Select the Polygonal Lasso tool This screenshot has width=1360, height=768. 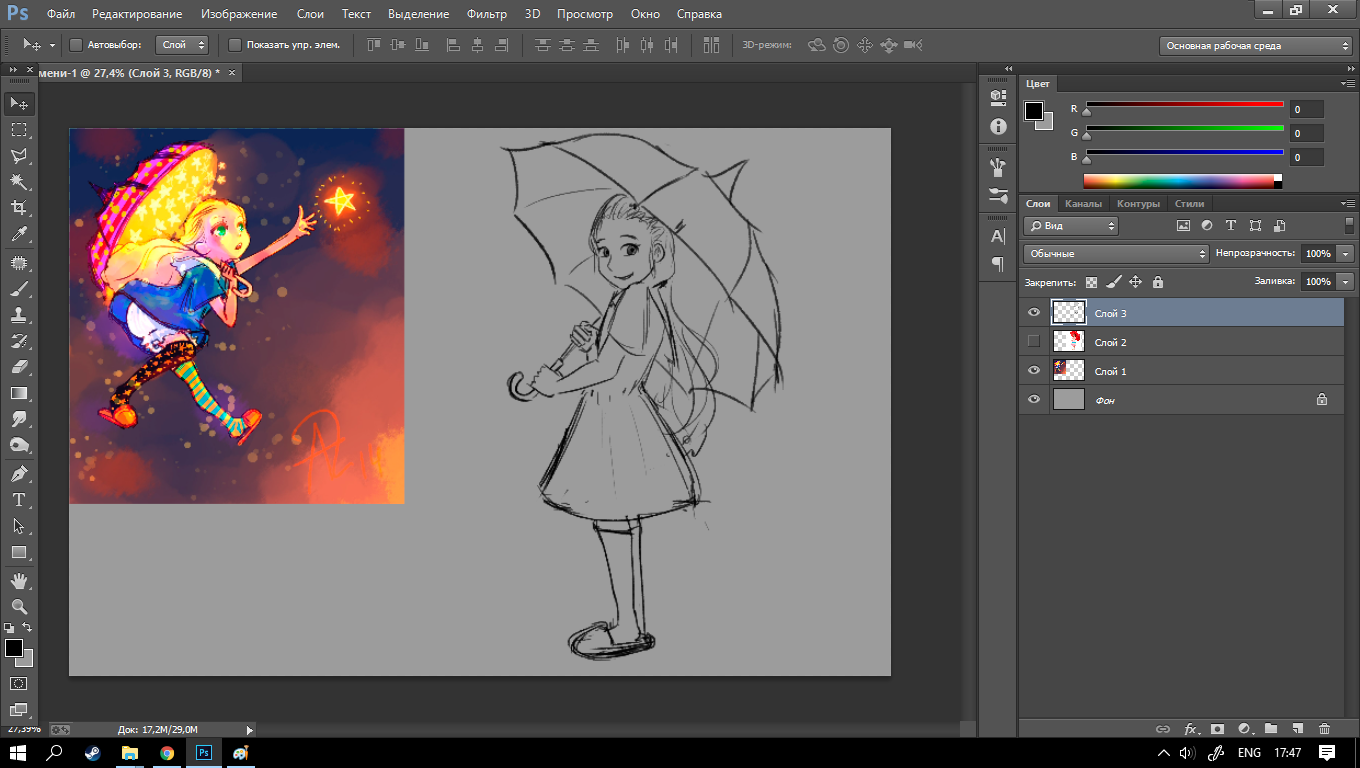(19, 156)
